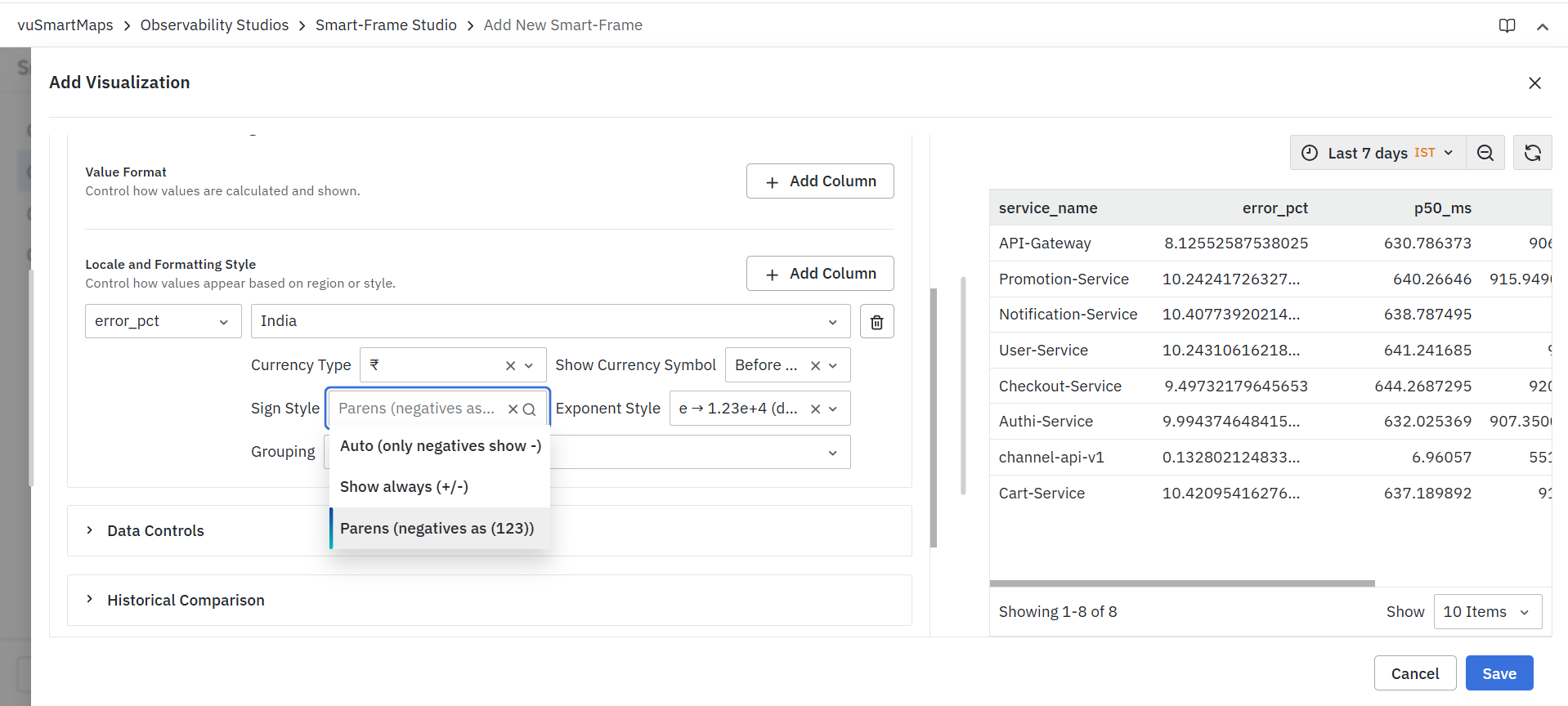
Task: Clear the Exponent Style selection
Action: tap(815, 409)
